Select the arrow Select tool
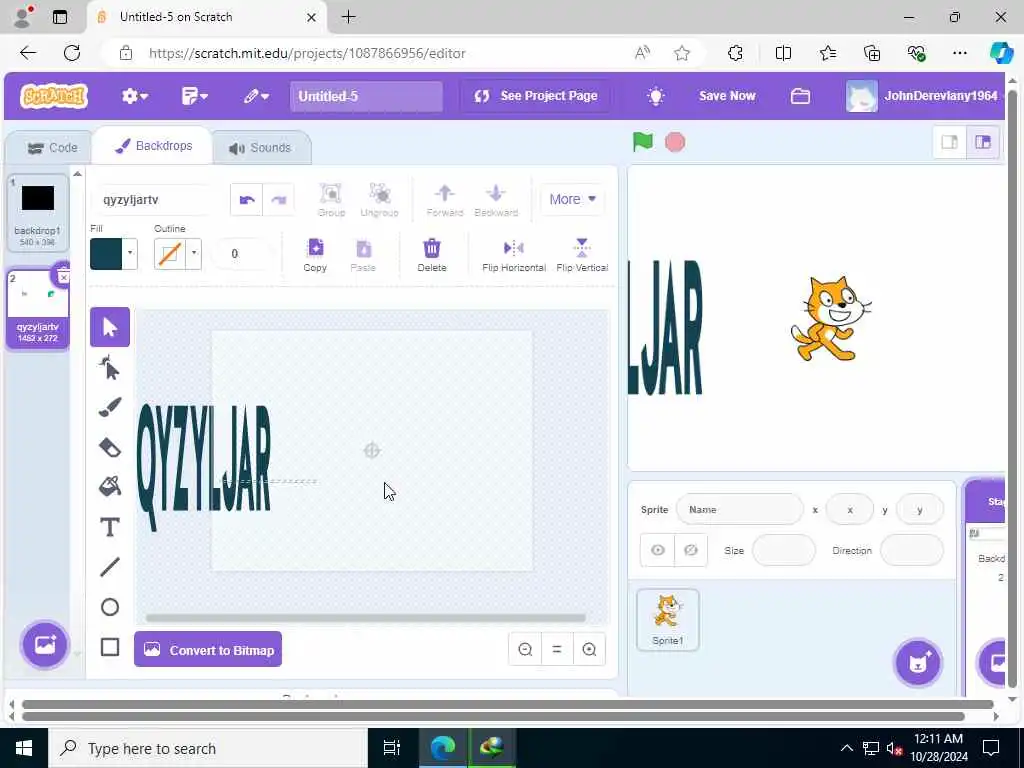The height and width of the screenshot is (768, 1024). click(110, 327)
